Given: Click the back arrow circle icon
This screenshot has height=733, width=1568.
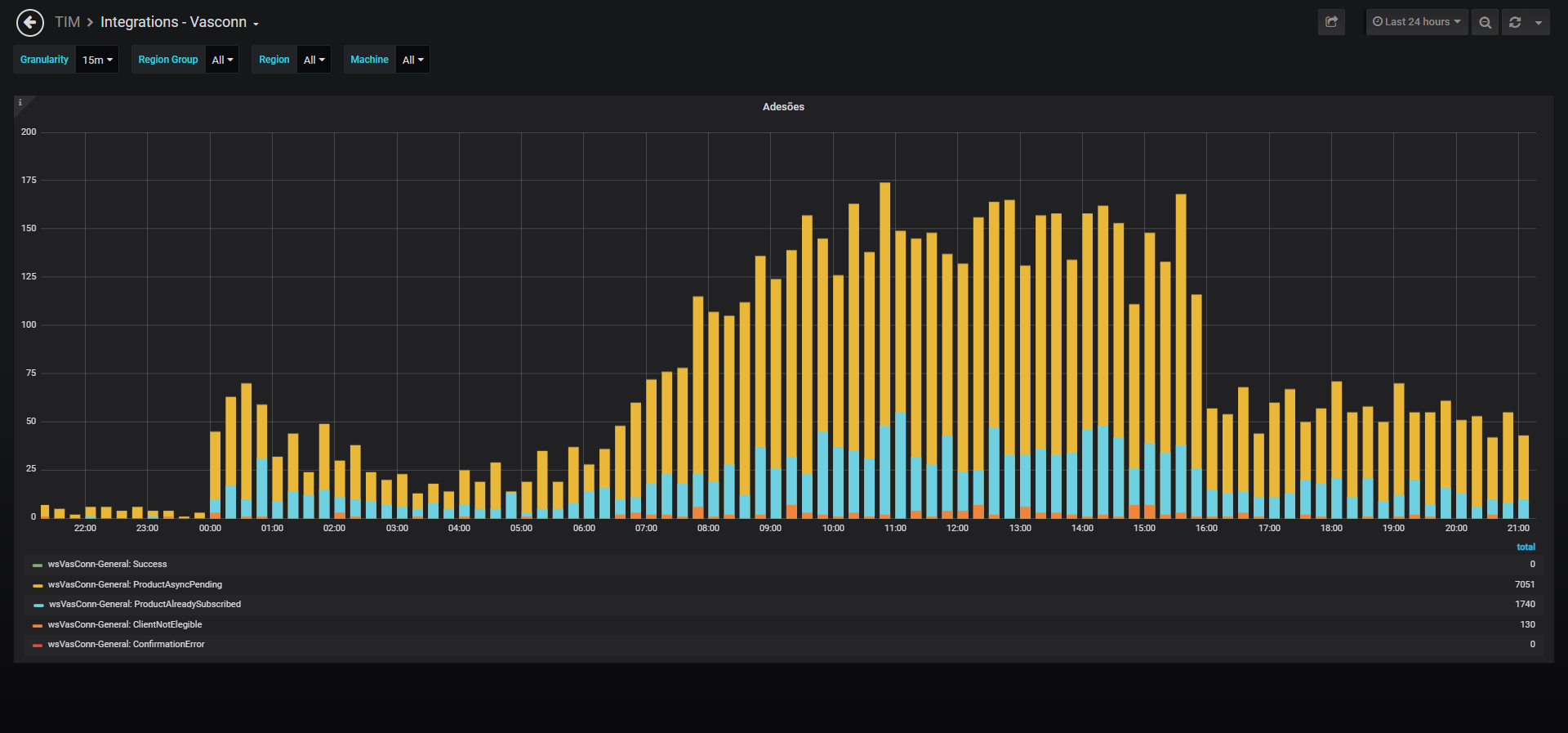Looking at the screenshot, I should coord(30,23).
